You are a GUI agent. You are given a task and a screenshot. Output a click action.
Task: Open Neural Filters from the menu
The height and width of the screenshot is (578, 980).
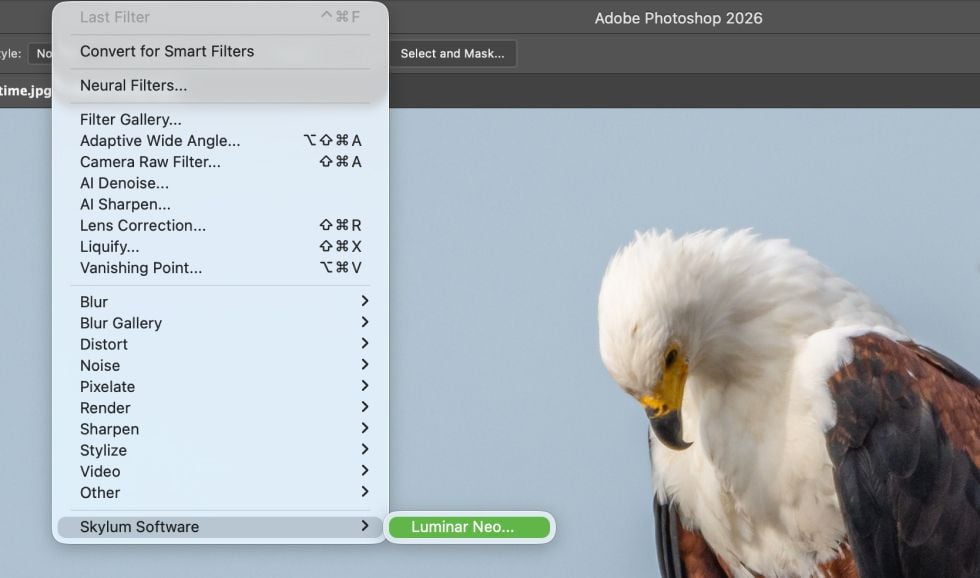(x=220, y=86)
